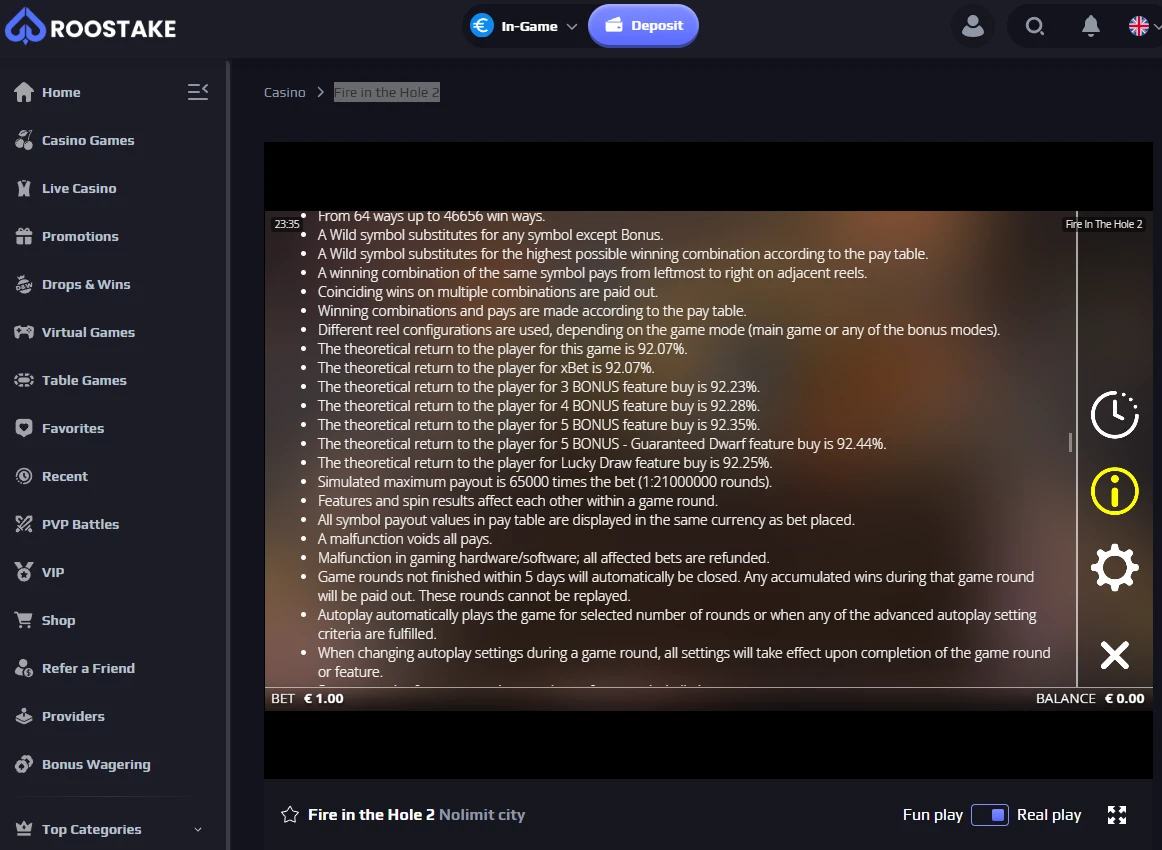Add Fire in the Hole 2 to favorites
The height and width of the screenshot is (850, 1162).
[x=290, y=815]
